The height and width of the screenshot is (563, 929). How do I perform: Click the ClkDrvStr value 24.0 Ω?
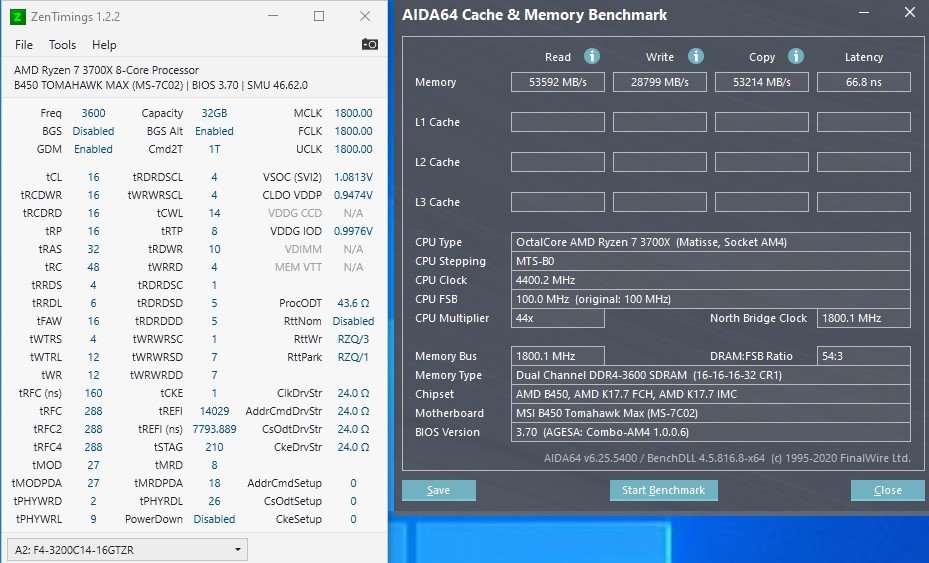click(x=353, y=393)
